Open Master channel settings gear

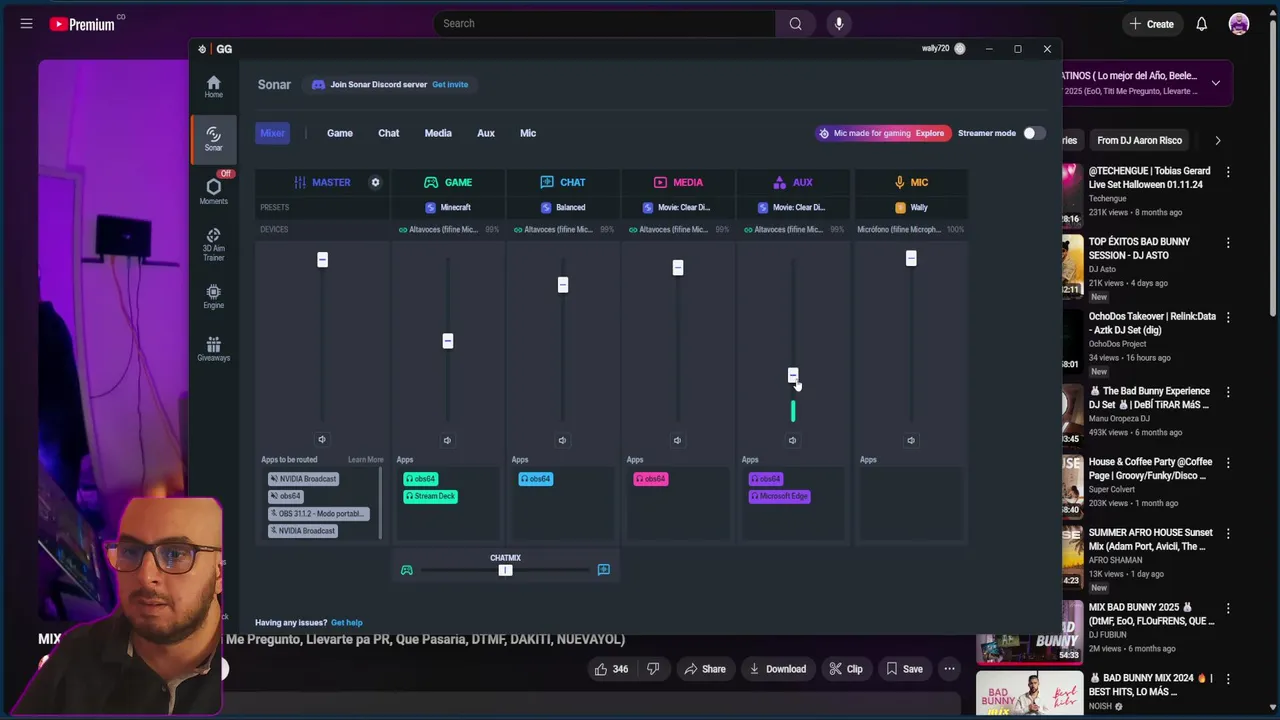tap(375, 182)
